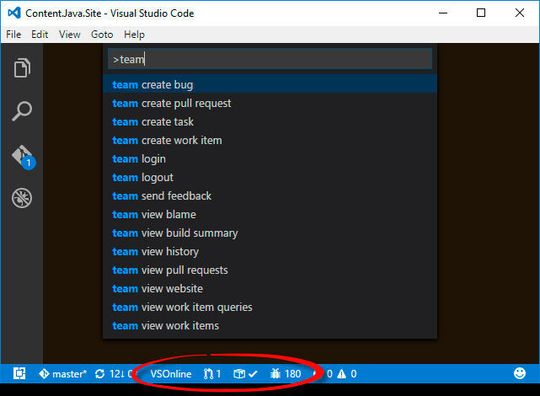Select the team login command
The width and height of the screenshot is (540, 396).
click(x=270, y=159)
